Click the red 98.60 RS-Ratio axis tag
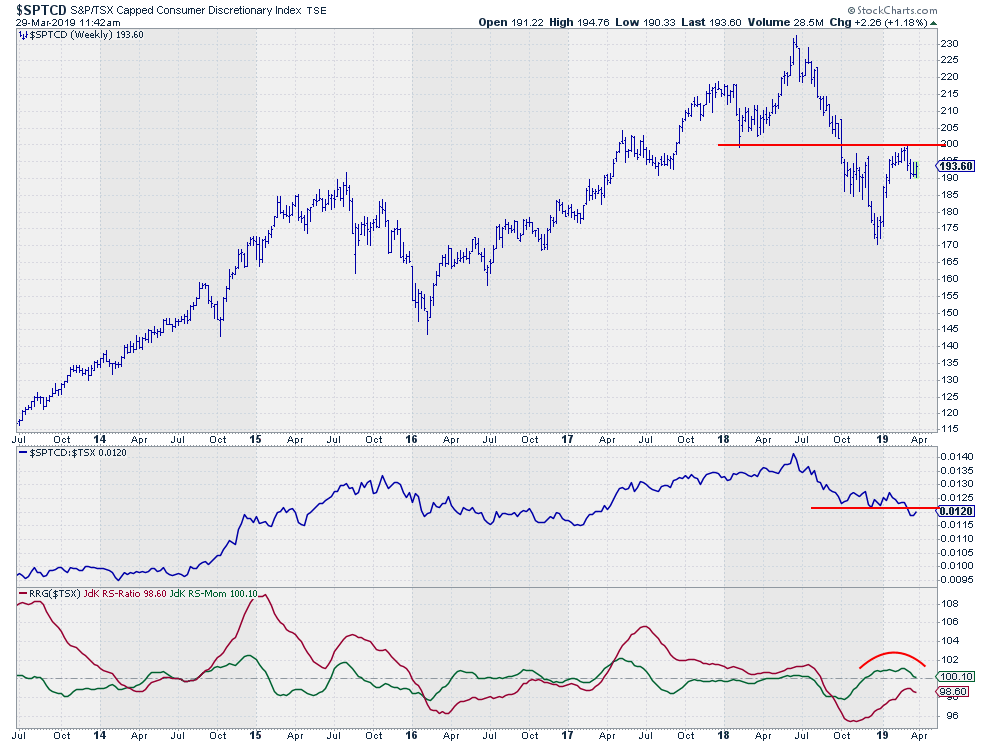Image resolution: width=990 pixels, height=744 pixels. [953, 692]
